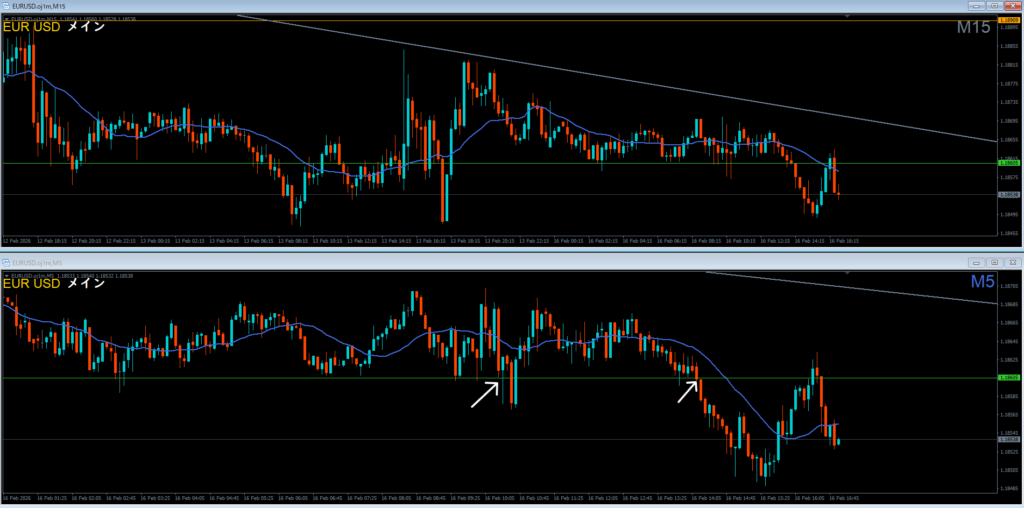The height and width of the screenshot is (508, 1024).
Task: Click the 1.18855 price axis label
Action: [x=1009, y=46]
